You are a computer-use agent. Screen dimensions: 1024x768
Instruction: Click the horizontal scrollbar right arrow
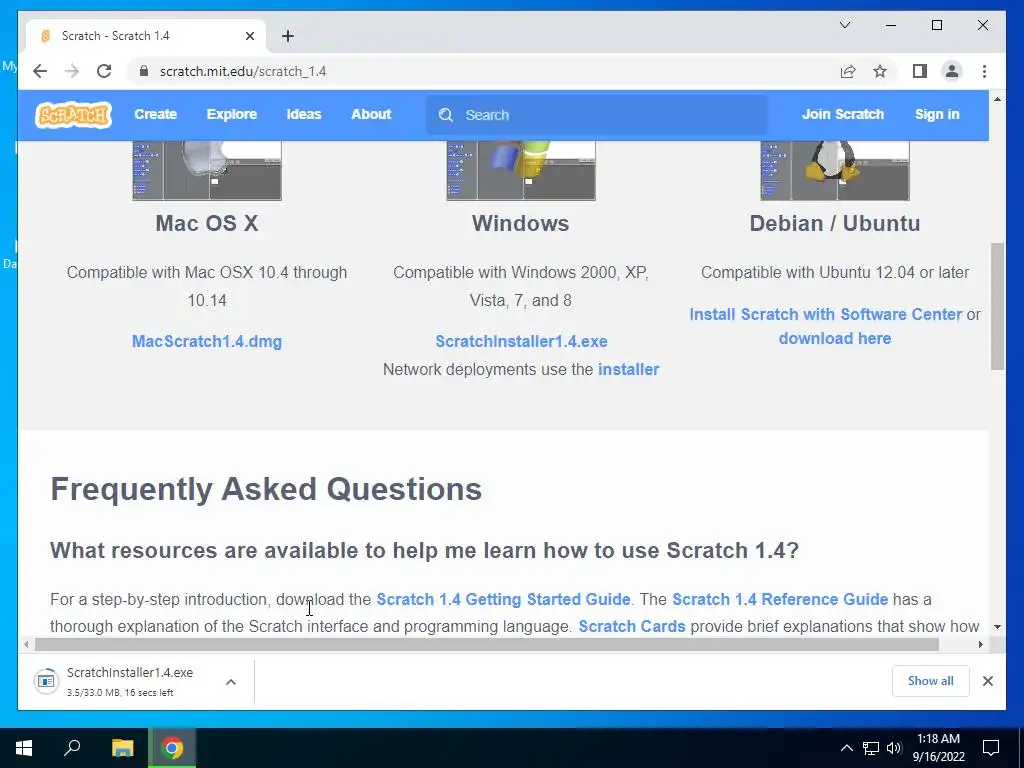[x=981, y=645]
